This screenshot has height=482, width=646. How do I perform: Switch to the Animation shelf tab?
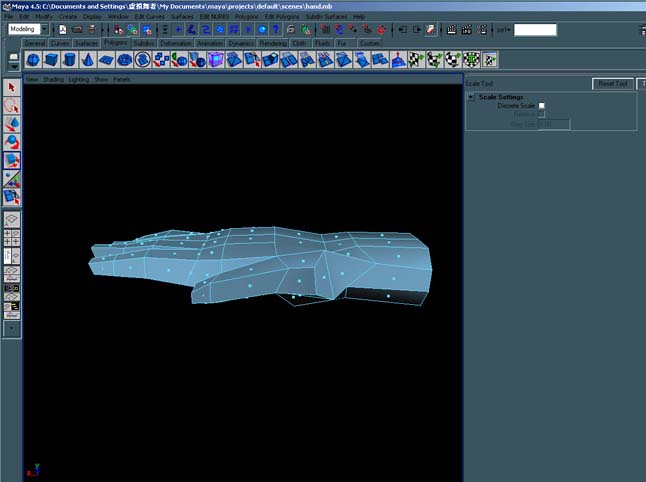tap(210, 43)
